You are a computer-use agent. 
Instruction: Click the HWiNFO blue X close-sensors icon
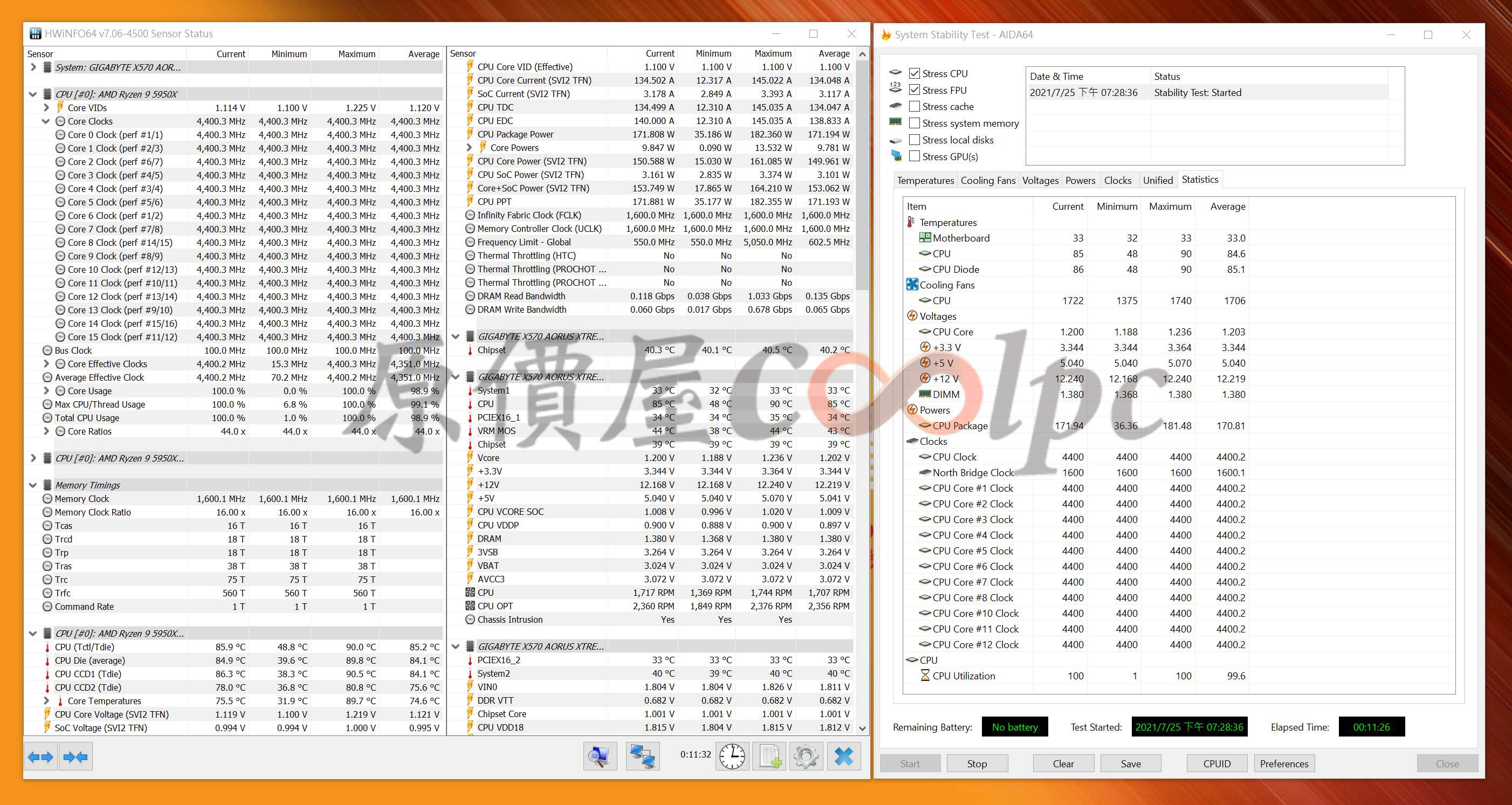click(844, 756)
